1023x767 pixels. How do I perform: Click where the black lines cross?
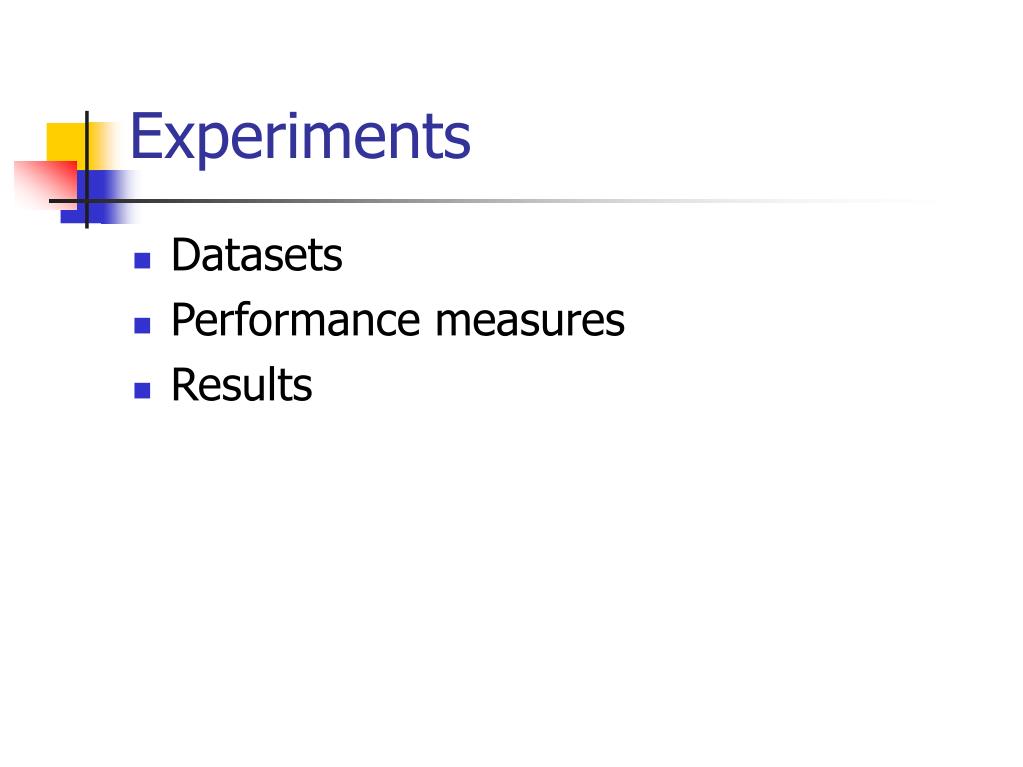click(87, 201)
